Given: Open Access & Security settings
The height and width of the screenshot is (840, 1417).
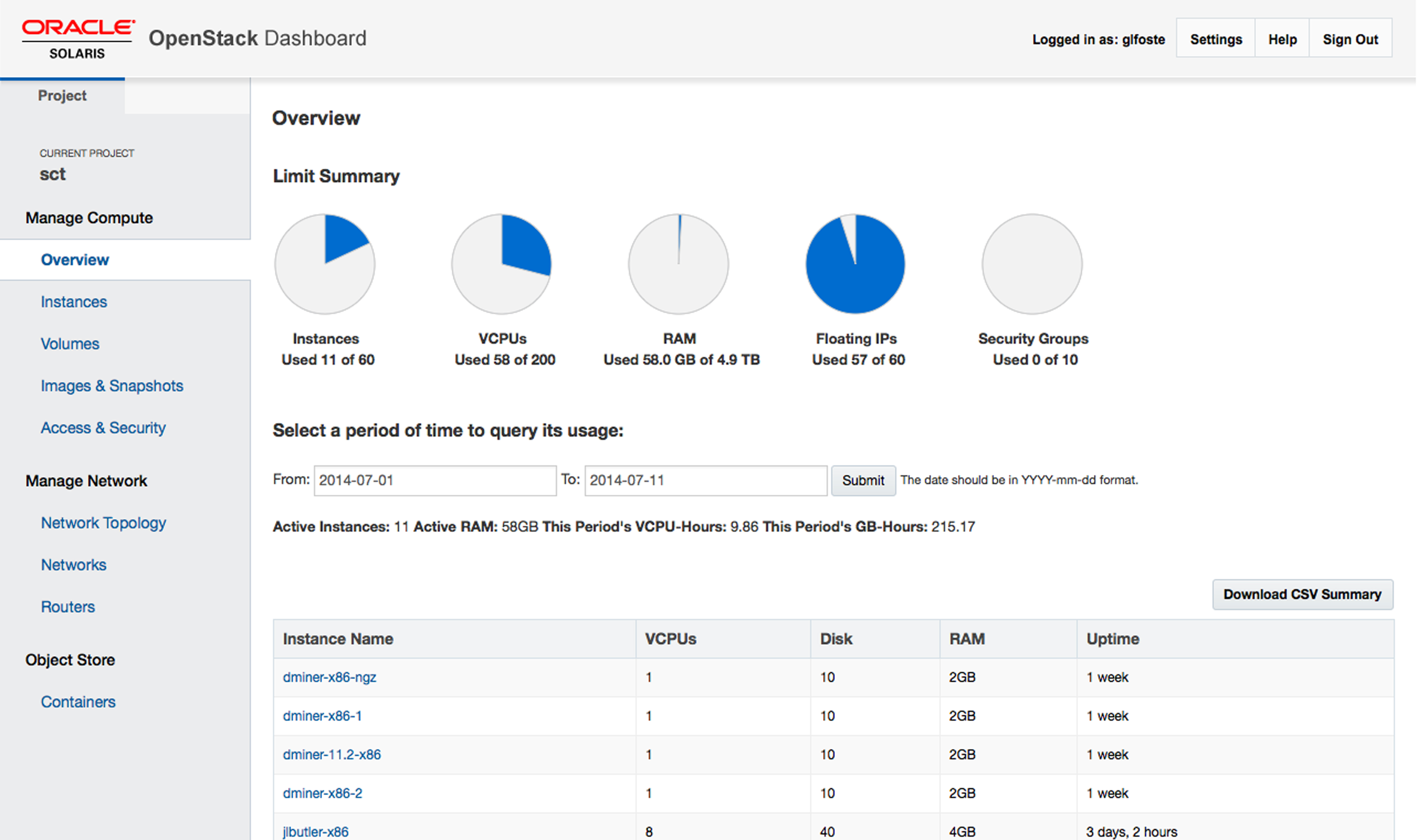Looking at the screenshot, I should [x=103, y=427].
